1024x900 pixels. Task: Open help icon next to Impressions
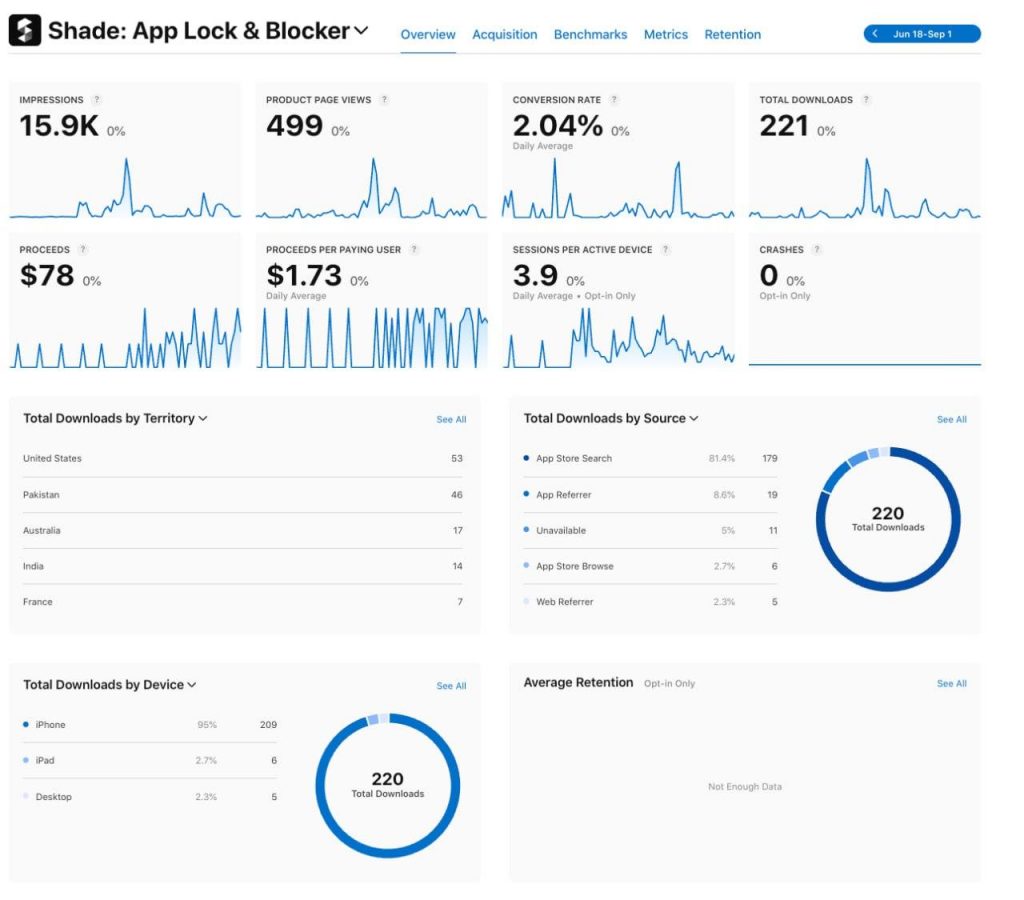pos(97,99)
